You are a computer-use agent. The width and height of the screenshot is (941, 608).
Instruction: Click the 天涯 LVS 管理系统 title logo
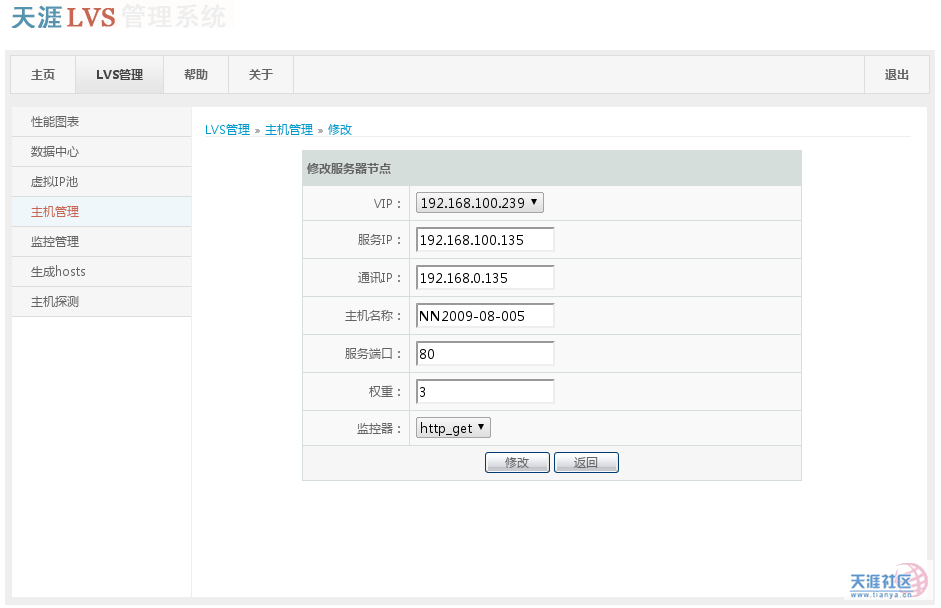tap(119, 18)
